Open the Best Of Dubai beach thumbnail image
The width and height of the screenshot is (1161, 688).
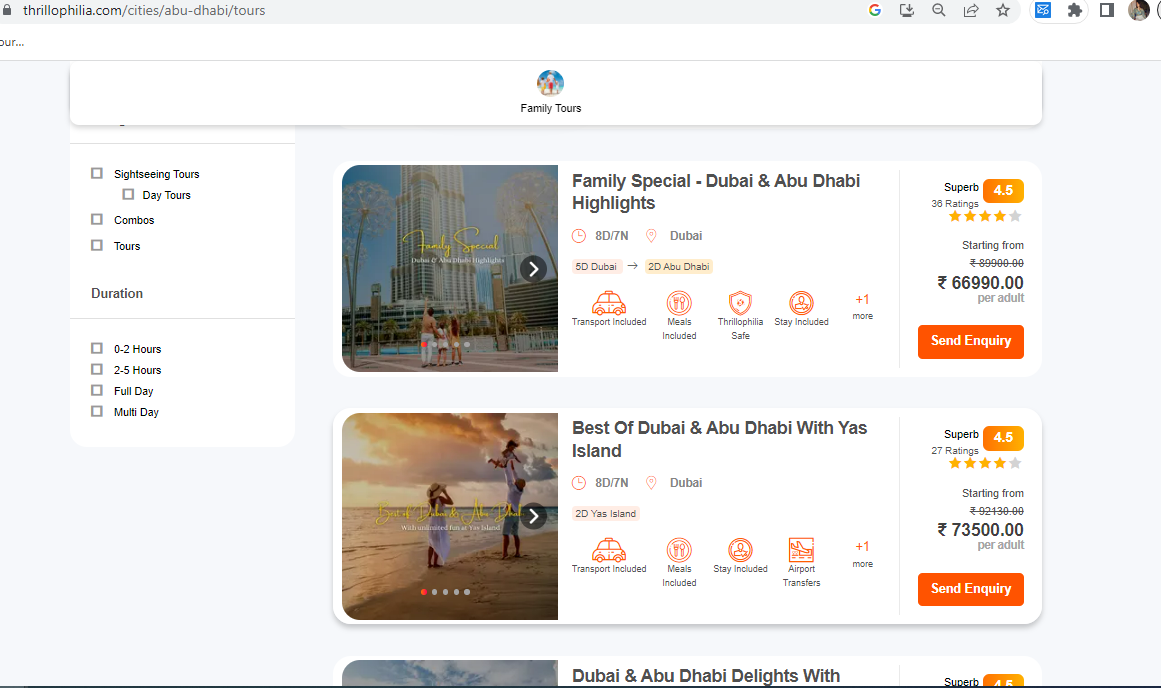click(x=449, y=516)
